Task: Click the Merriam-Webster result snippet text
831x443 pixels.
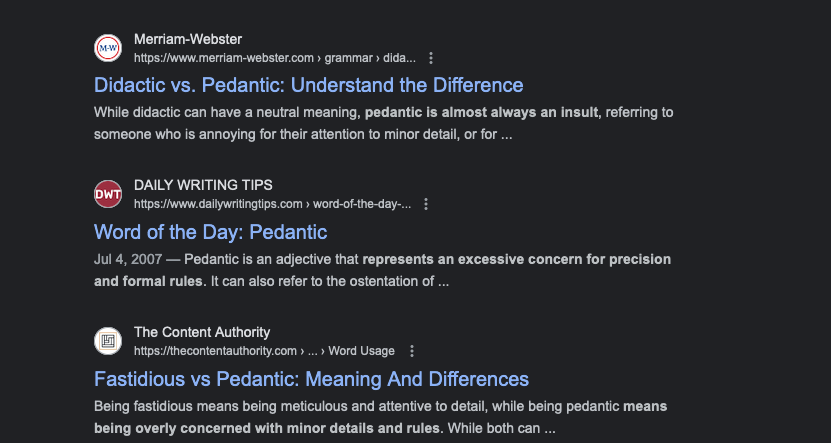Action: pyautogui.click(x=300, y=133)
